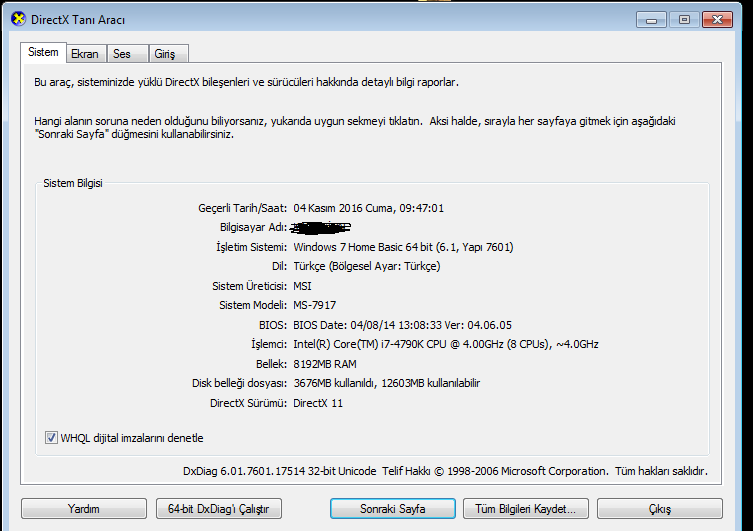Click the MS-7917 system model value
Image resolution: width=753 pixels, height=531 pixels.
315,305
